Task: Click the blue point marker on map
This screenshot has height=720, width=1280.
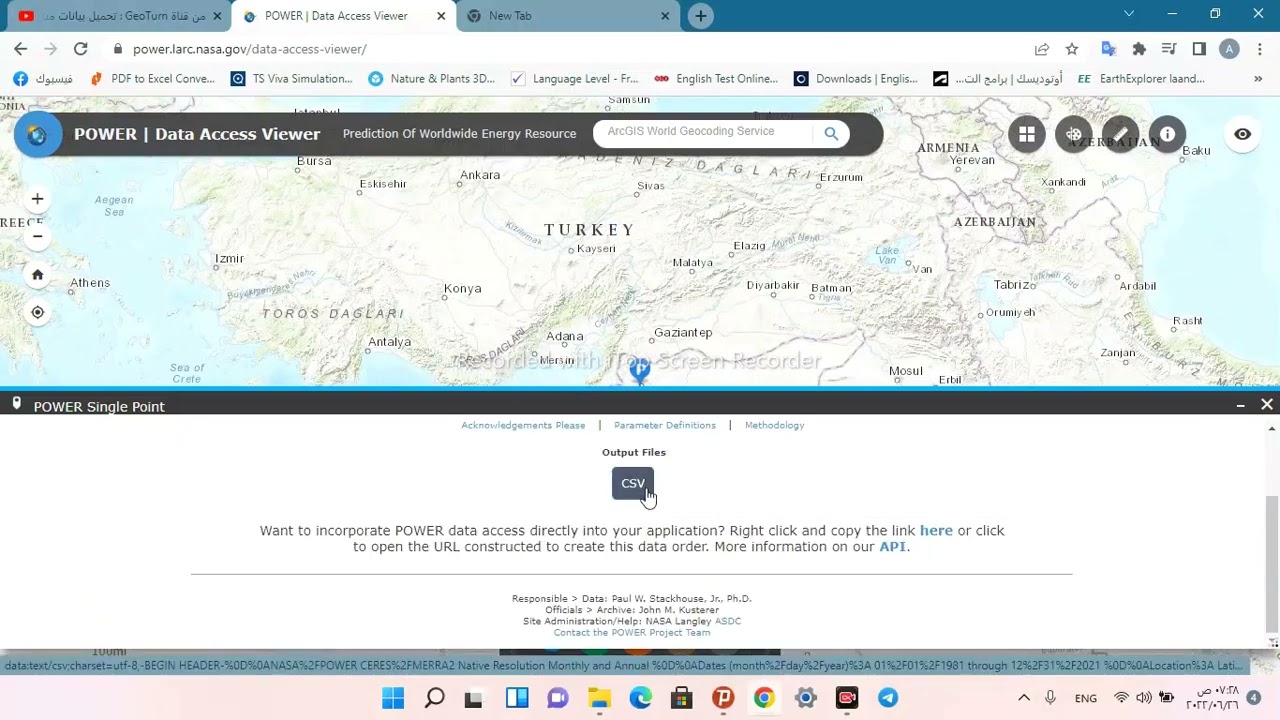Action: tap(640, 371)
